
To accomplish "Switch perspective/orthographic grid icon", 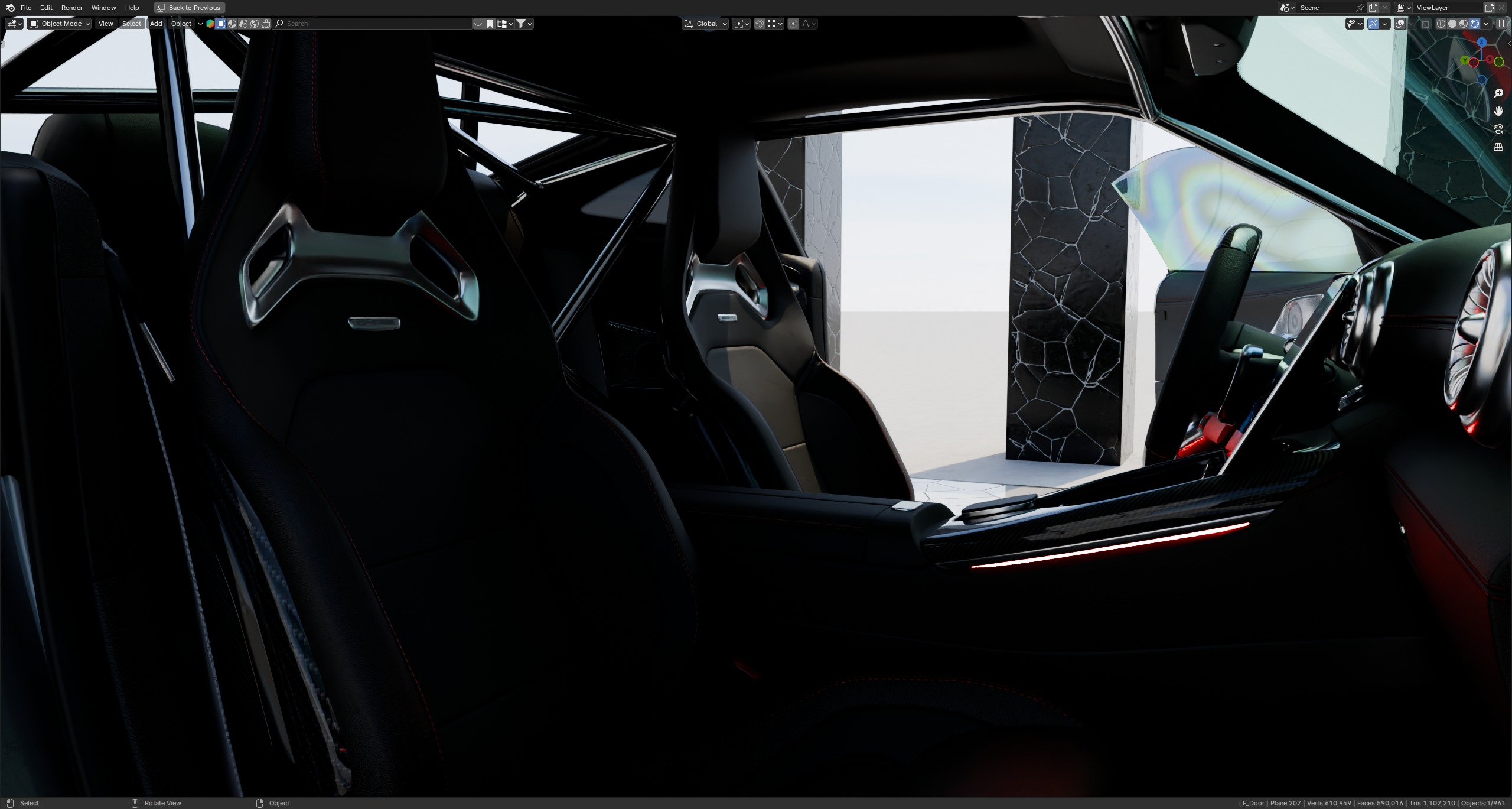I will [1498, 147].
